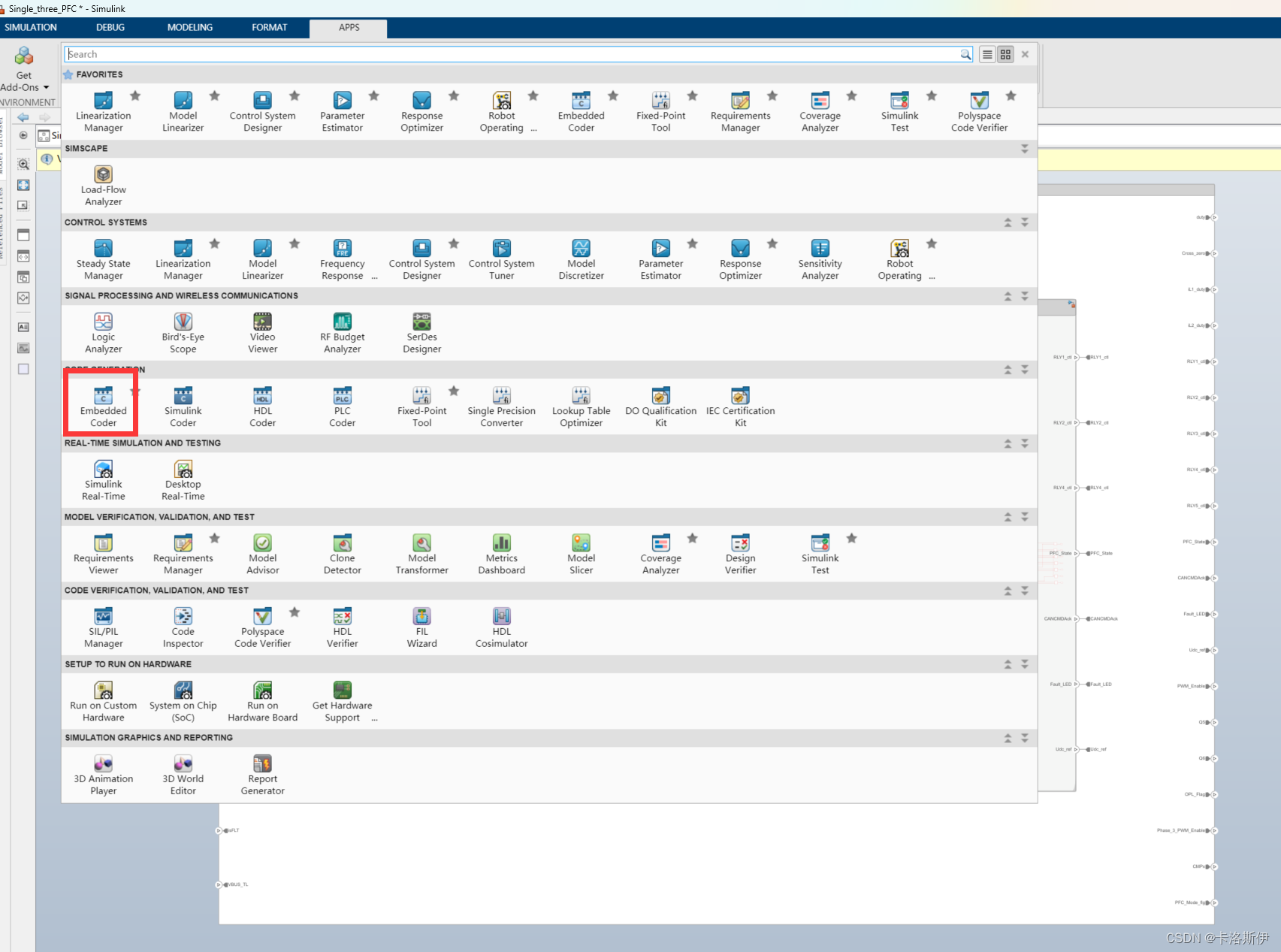
Task: Open the Code Inspector app
Action: (x=183, y=627)
